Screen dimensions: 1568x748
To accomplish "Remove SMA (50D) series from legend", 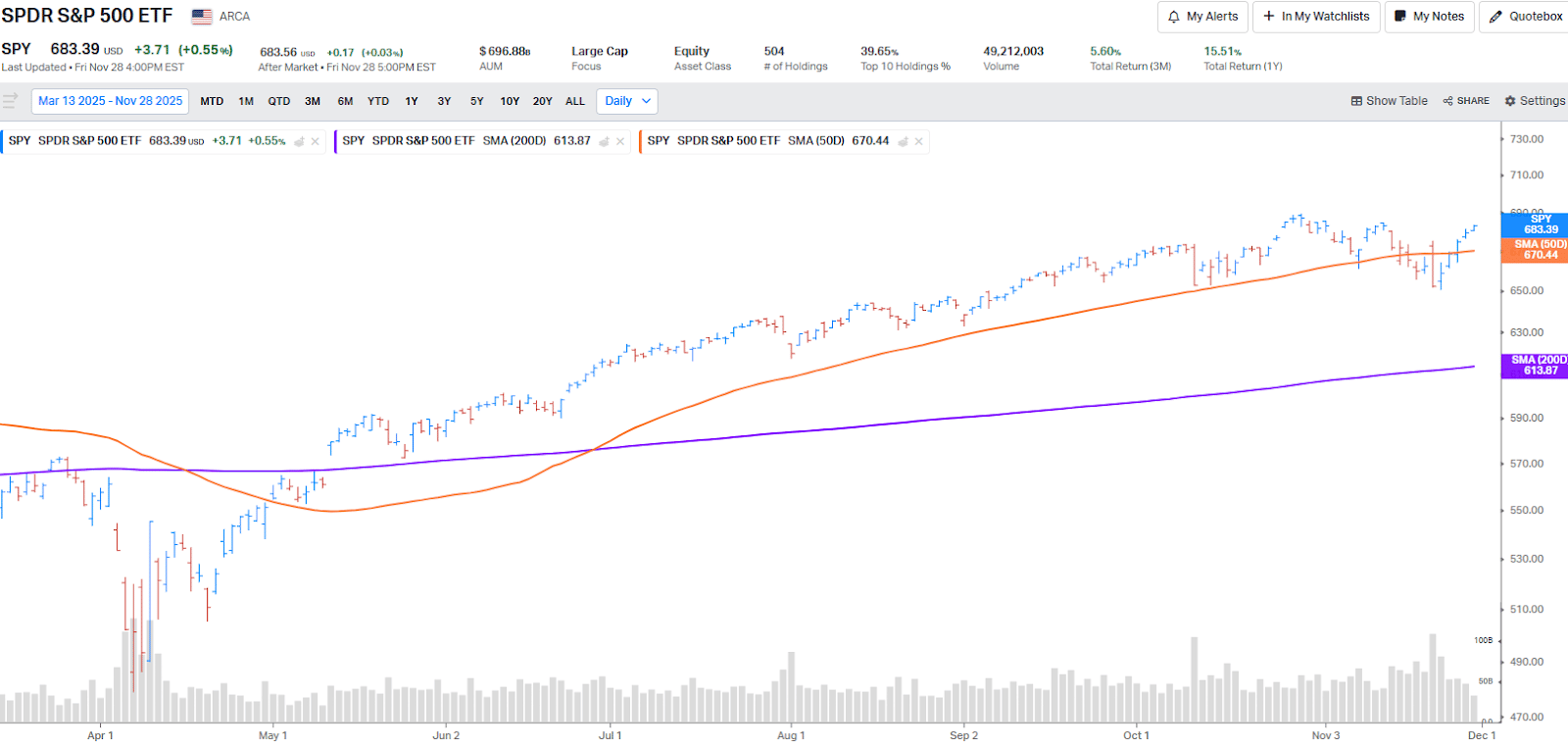I will click(x=919, y=141).
